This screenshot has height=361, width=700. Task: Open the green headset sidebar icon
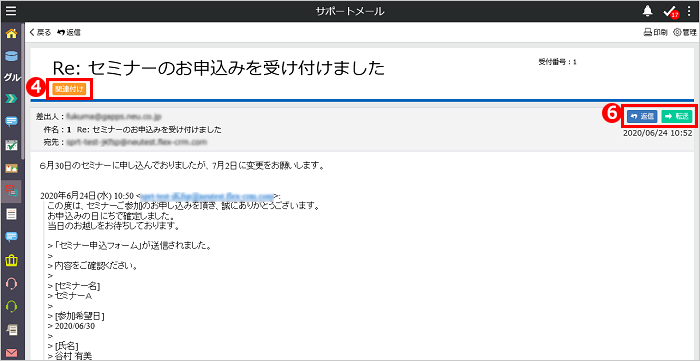12,306
